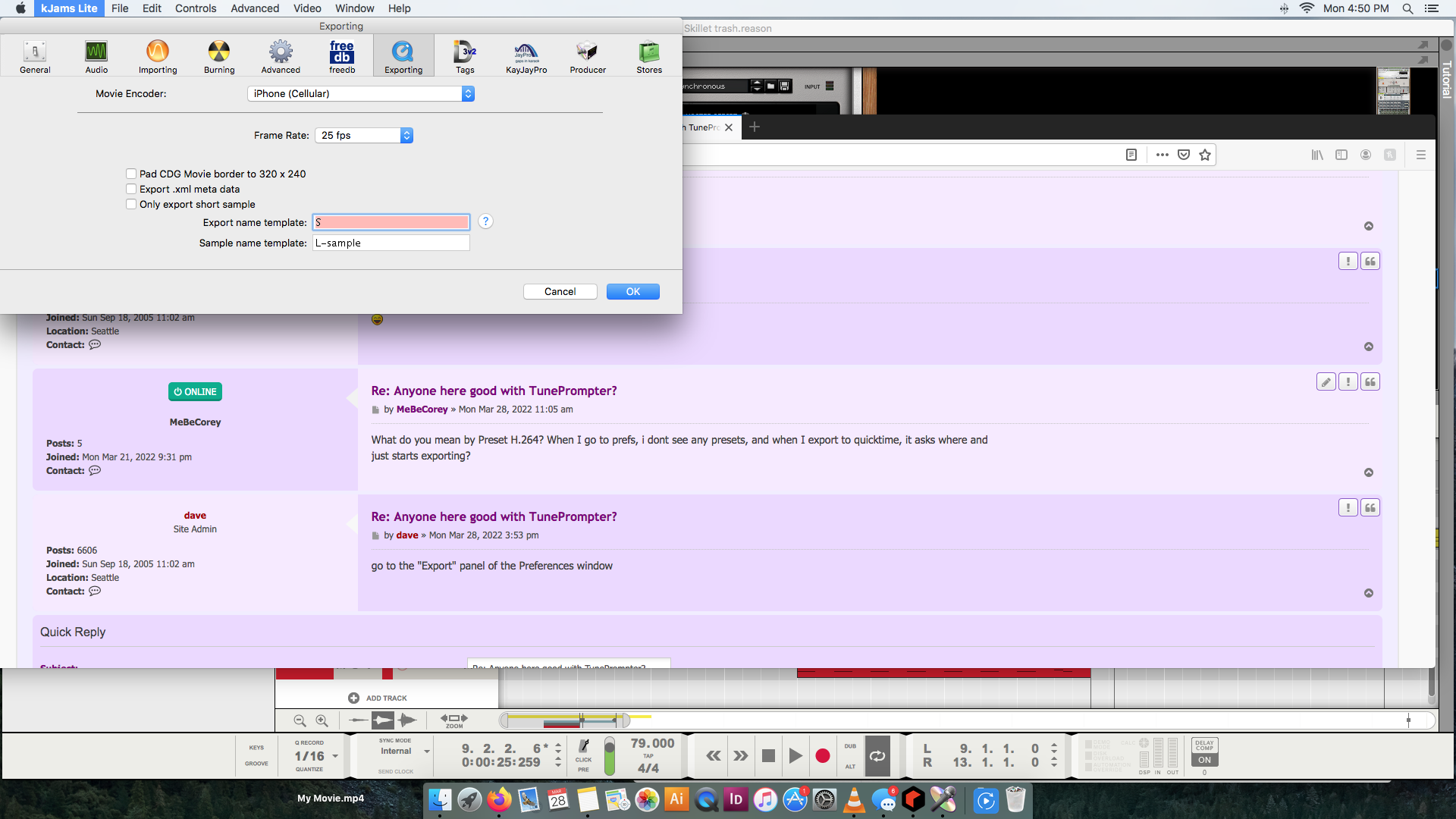Screen dimensions: 1456x819
Task: Enable Pad CDG Movie border checkbox
Action: 131,174
